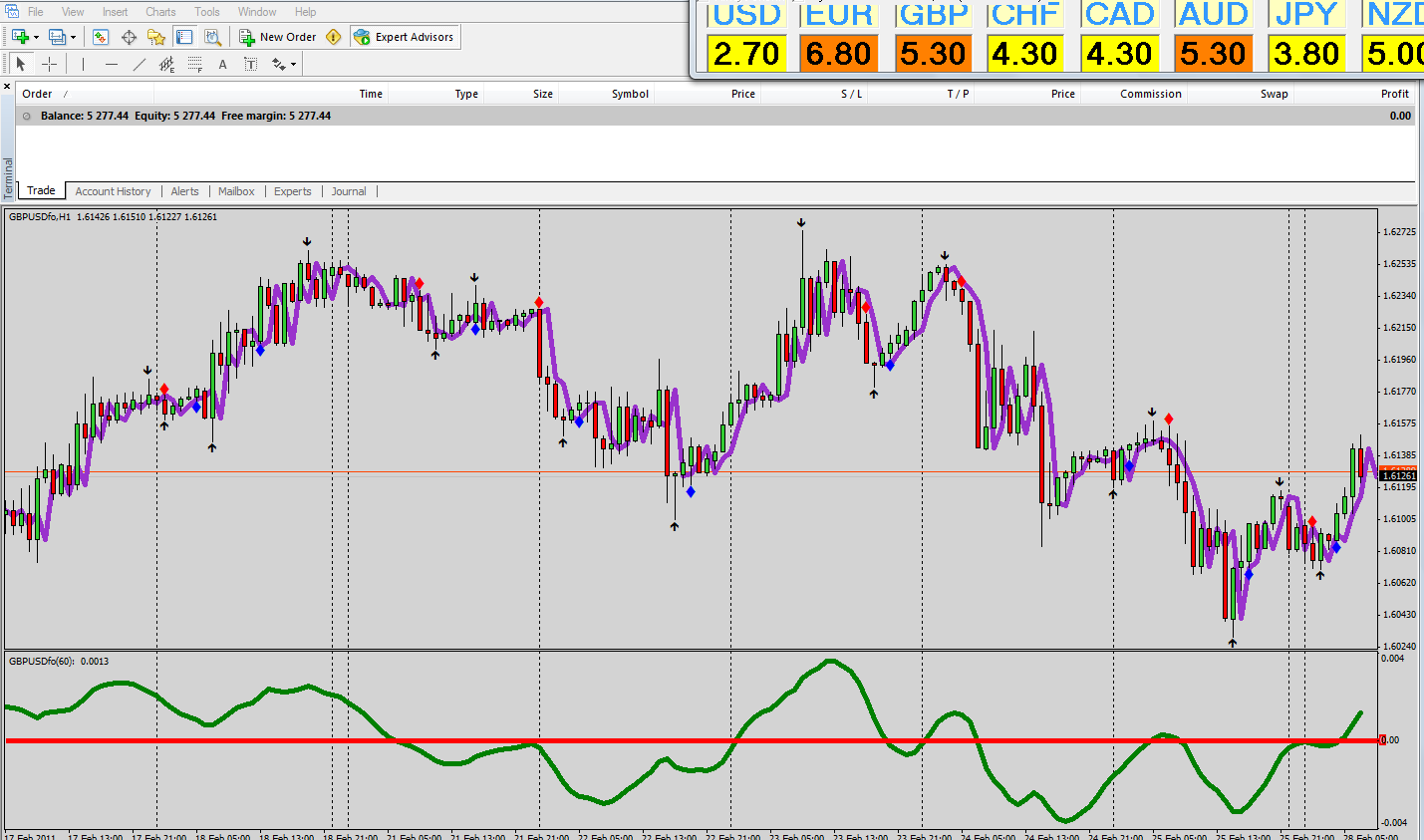This screenshot has height=840, width=1424.
Task: Click the CHF currency label
Action: (x=1025, y=15)
